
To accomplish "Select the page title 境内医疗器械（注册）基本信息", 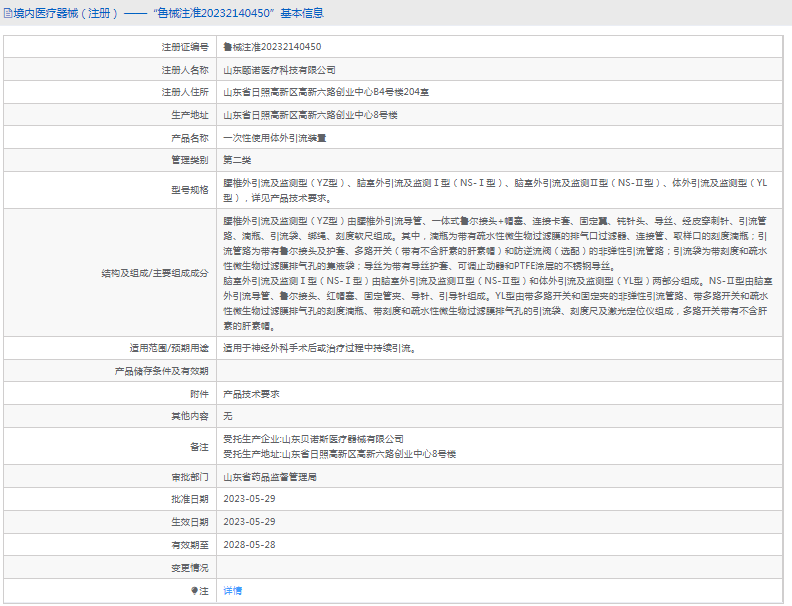I will 168,13.
